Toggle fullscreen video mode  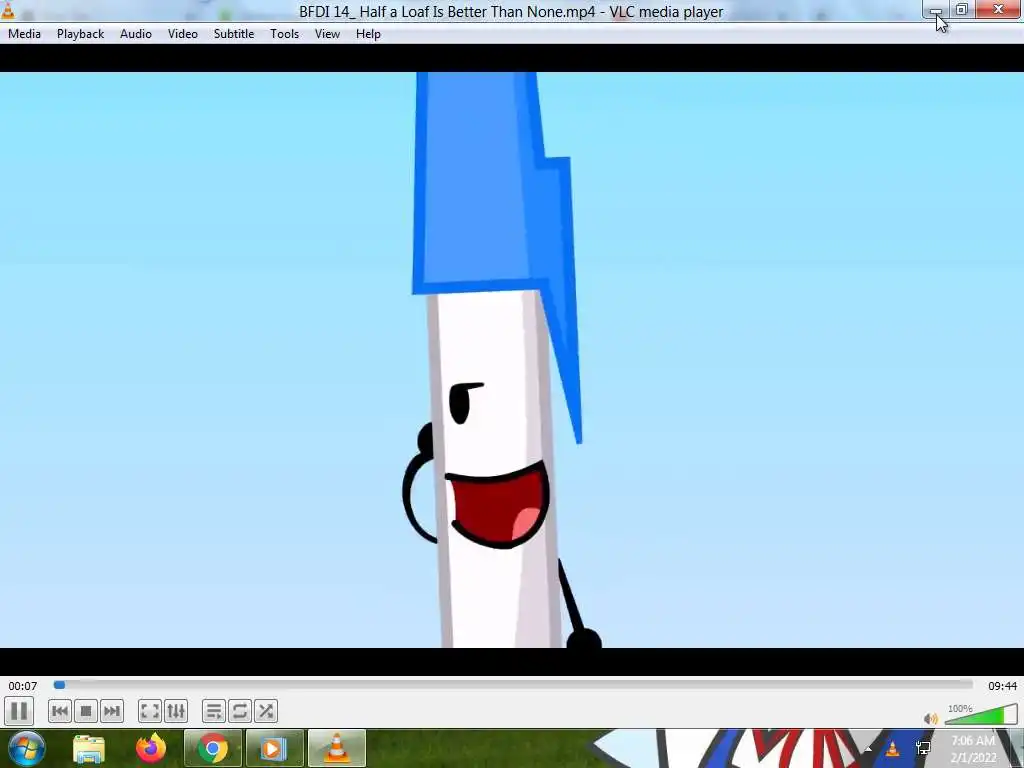pyautogui.click(x=150, y=711)
